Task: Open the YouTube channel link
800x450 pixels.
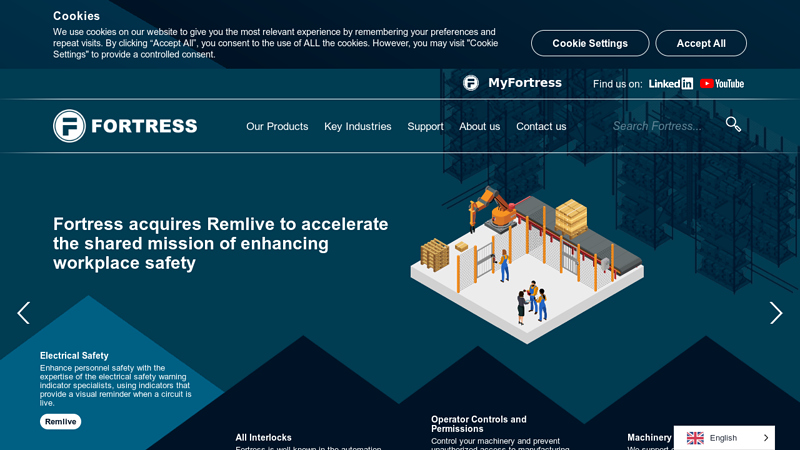Action: coord(721,84)
